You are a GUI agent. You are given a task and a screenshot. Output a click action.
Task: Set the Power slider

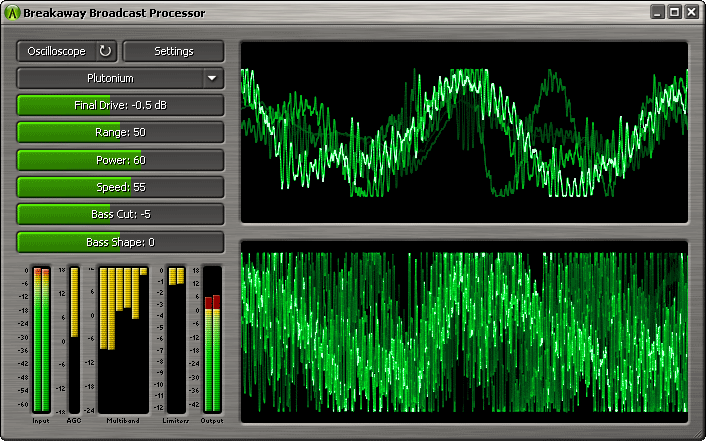[120, 160]
